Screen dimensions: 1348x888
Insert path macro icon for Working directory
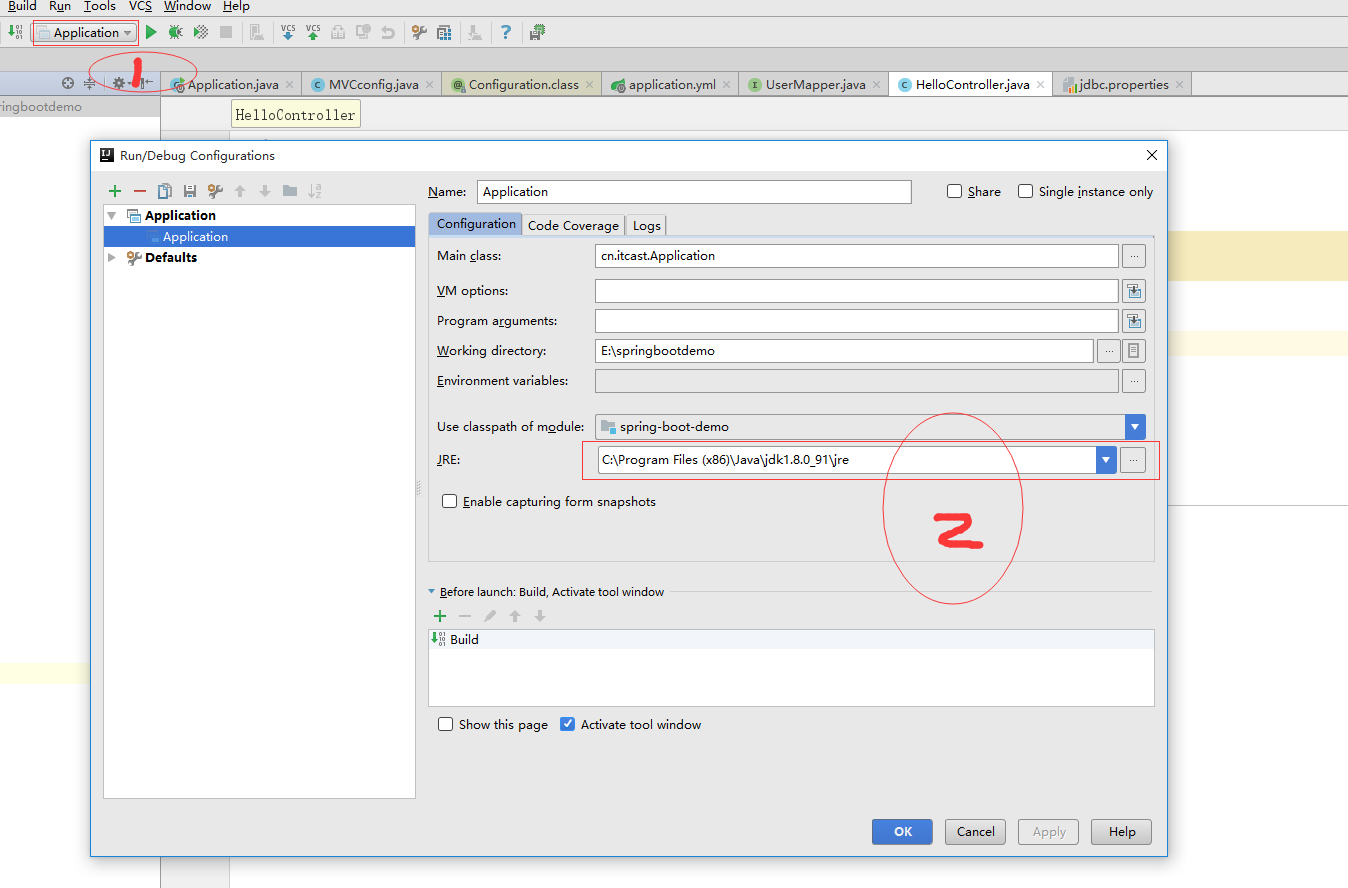[x=1134, y=351]
